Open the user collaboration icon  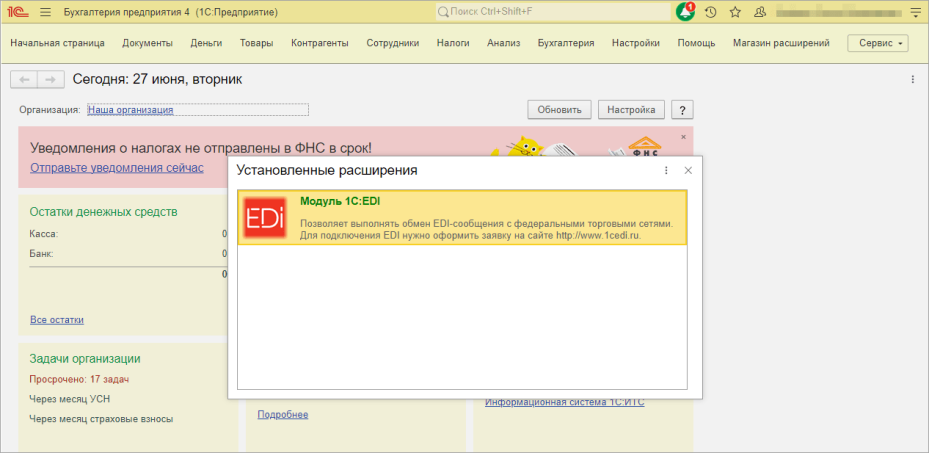pyautogui.click(x=760, y=12)
